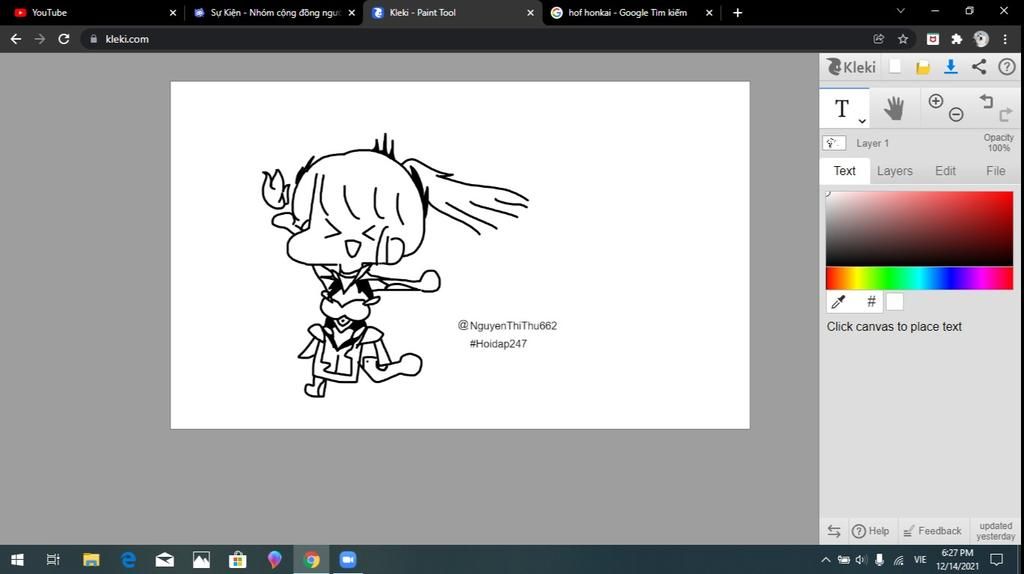
Task: Undo the last action
Action: 986,101
